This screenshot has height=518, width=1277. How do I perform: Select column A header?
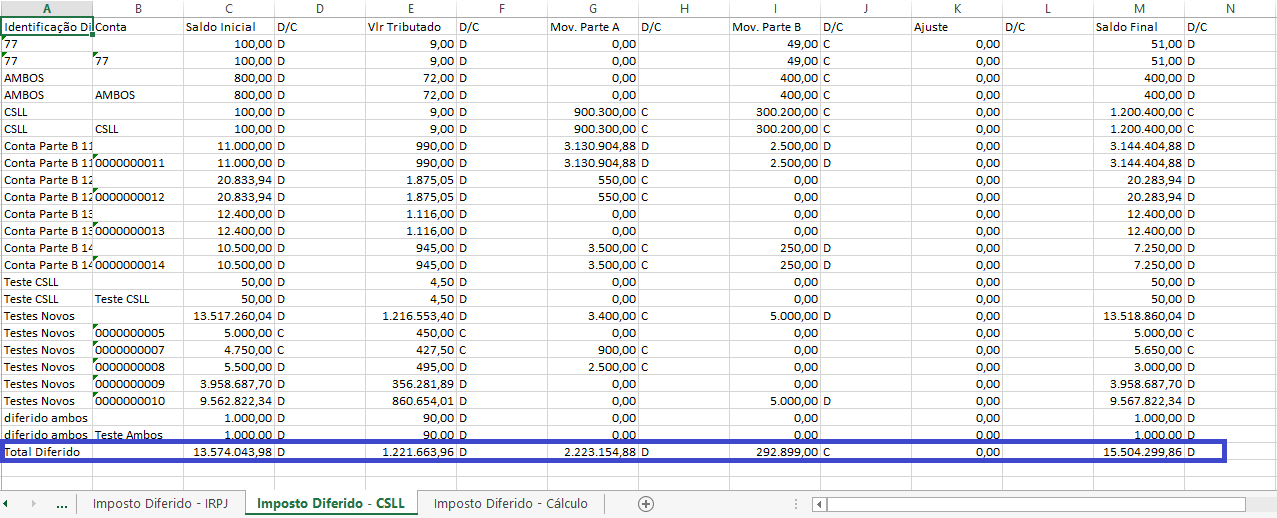coord(47,8)
